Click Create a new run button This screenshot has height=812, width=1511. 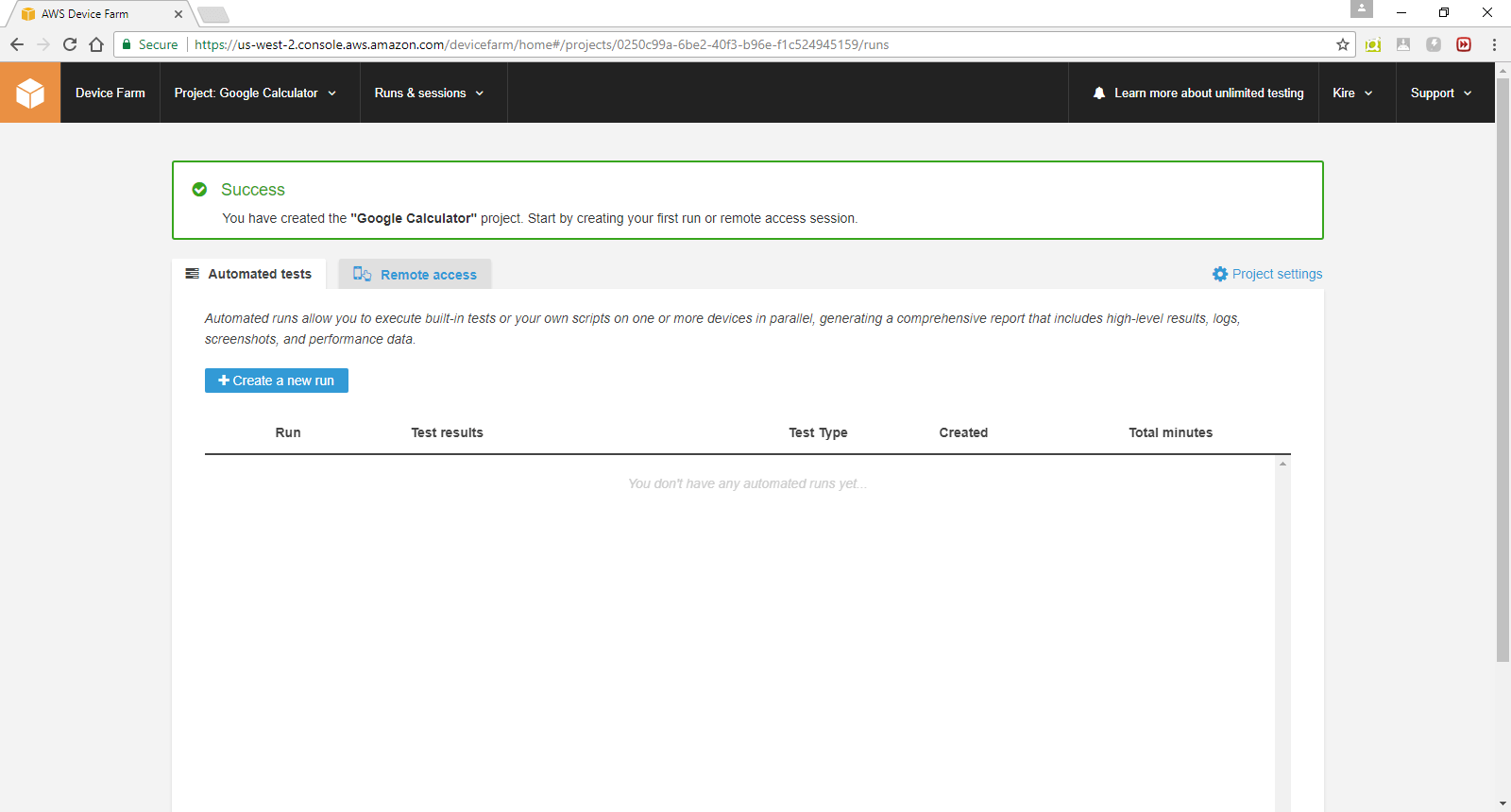click(277, 381)
